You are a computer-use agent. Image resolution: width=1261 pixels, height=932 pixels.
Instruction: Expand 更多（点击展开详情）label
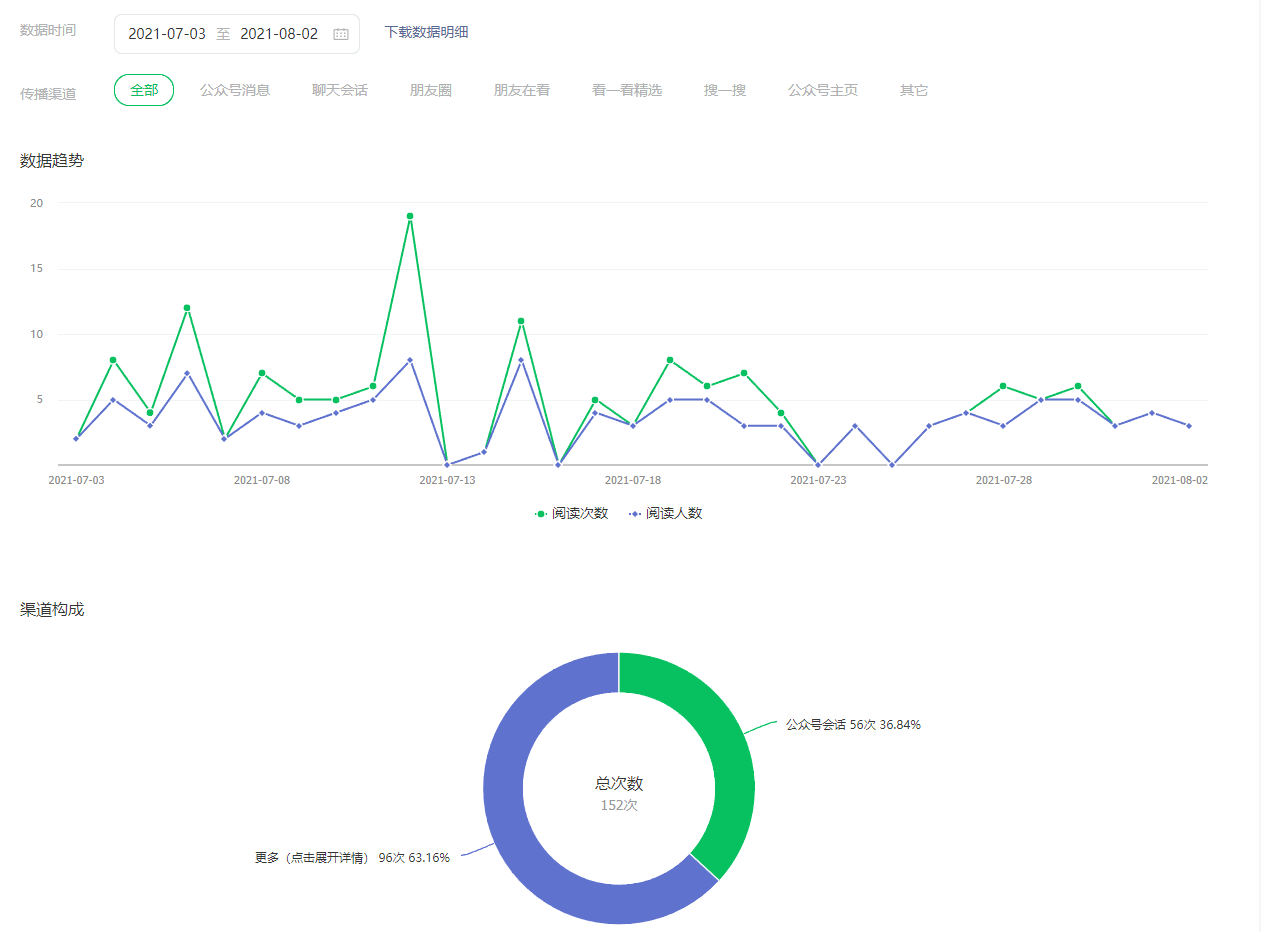312,858
